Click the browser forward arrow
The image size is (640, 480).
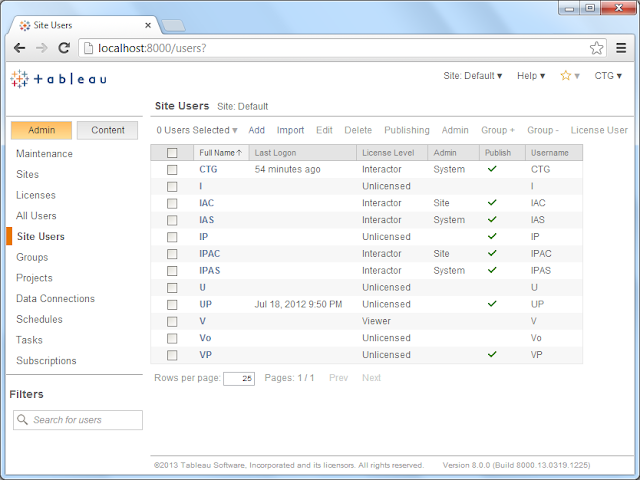tap(42, 48)
